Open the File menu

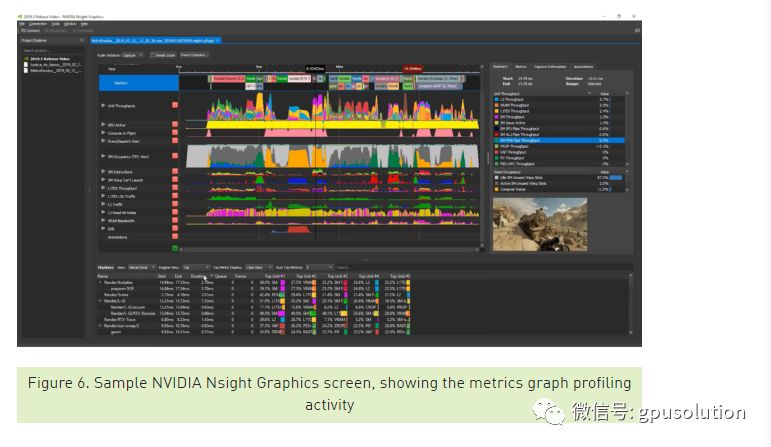point(22,24)
